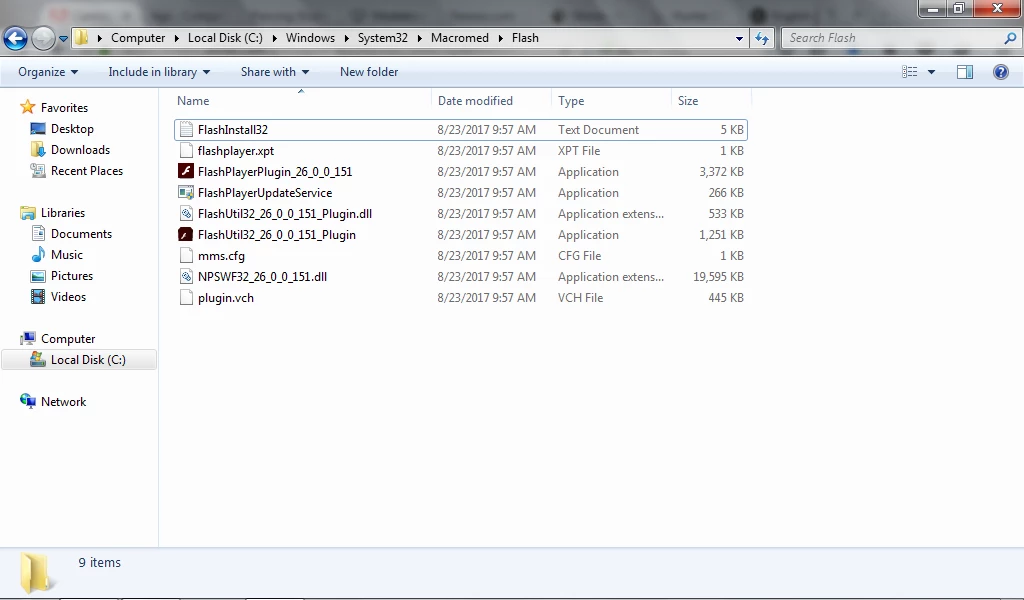
Task: Click the Change your view icon
Action: (910, 72)
